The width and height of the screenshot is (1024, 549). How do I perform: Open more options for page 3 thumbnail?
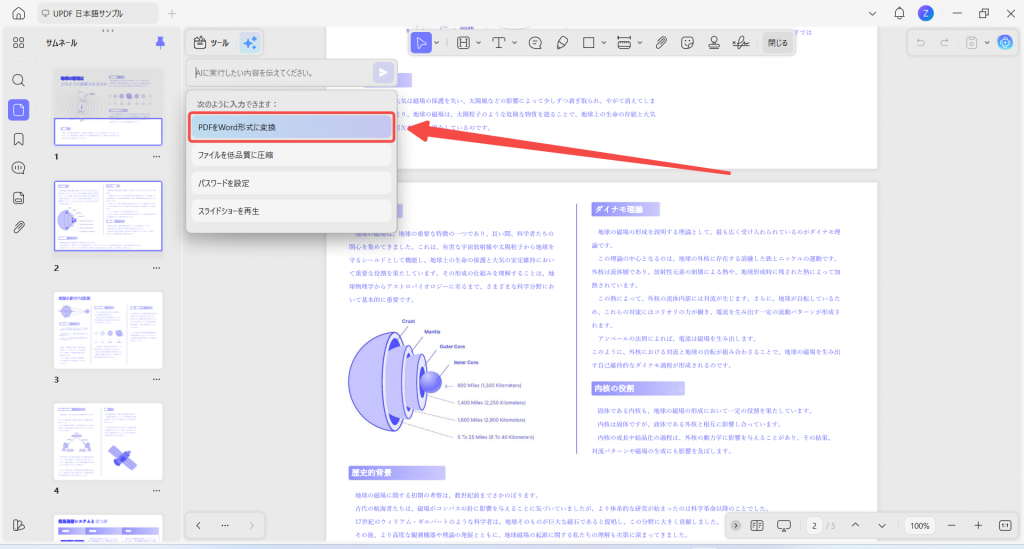click(156, 379)
